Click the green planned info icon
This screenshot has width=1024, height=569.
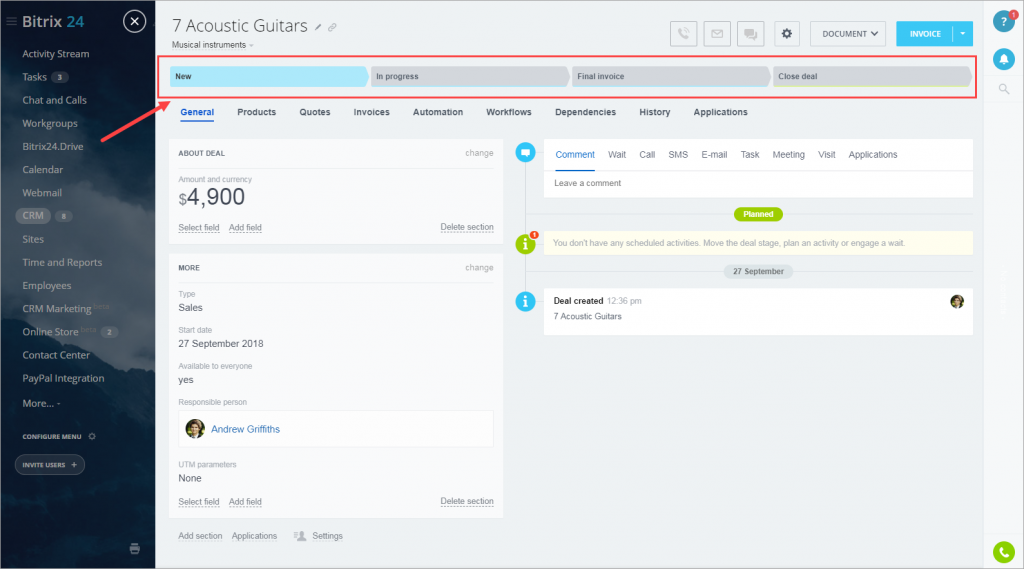click(x=525, y=244)
